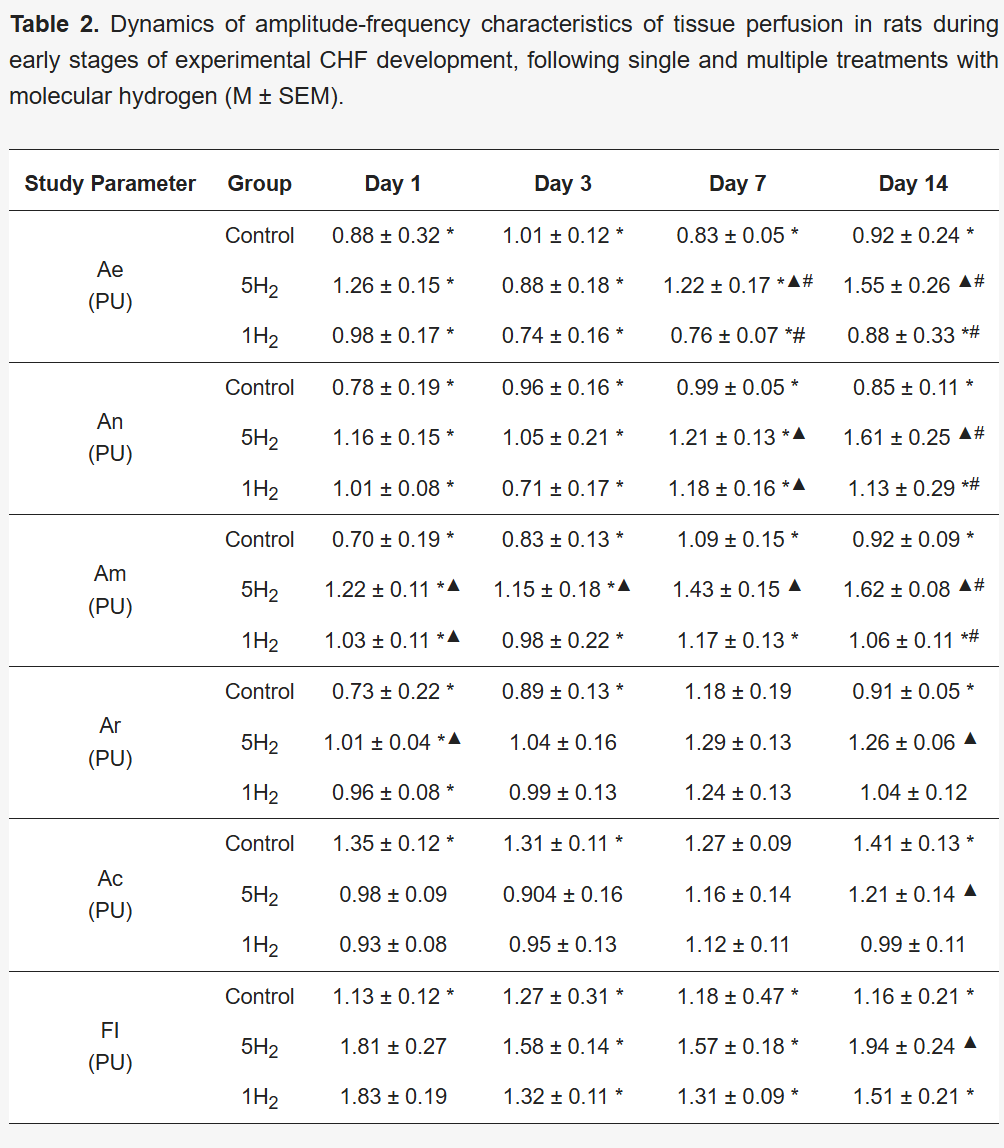Click the "Day 14" column header
Image resolution: width=1004 pixels, height=1148 pixels.
click(x=913, y=184)
